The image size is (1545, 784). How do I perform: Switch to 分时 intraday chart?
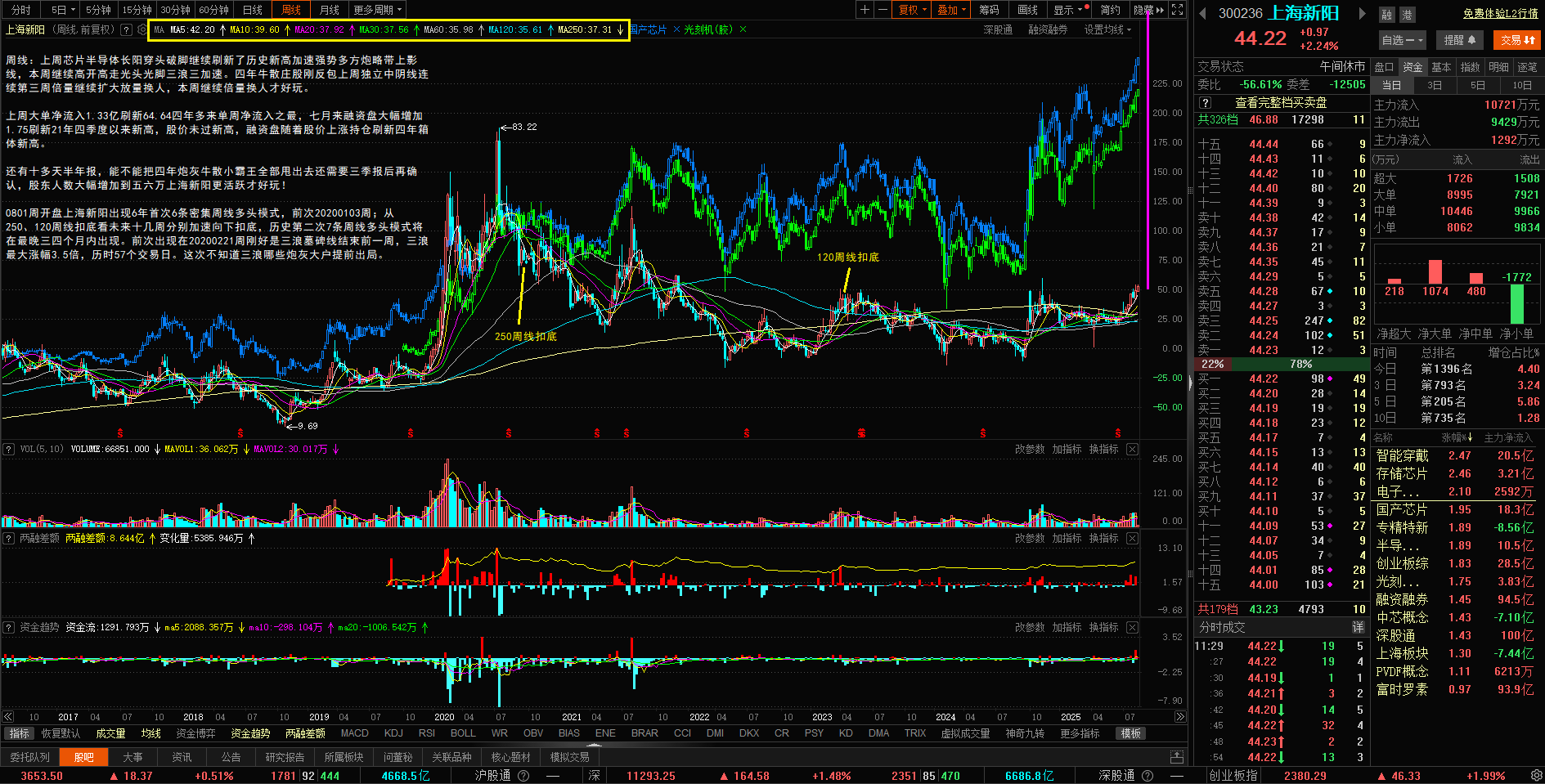click(x=20, y=10)
